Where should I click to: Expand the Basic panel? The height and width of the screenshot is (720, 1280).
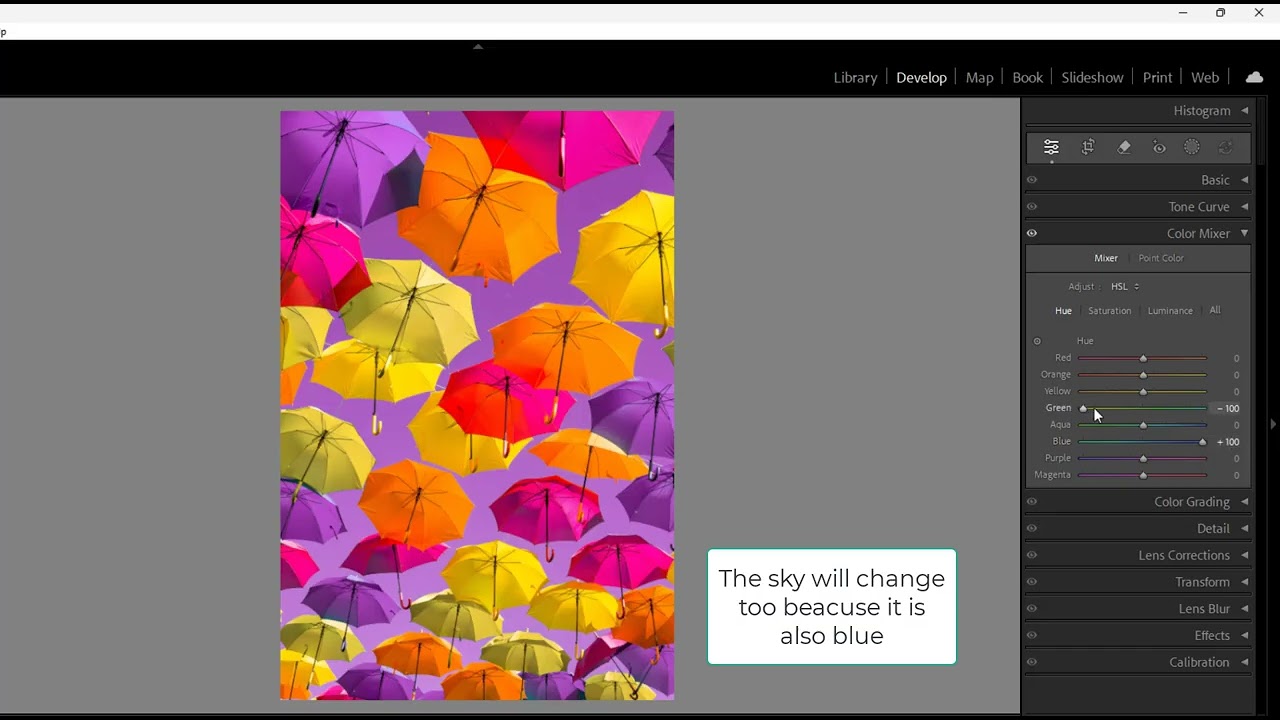coord(1245,180)
